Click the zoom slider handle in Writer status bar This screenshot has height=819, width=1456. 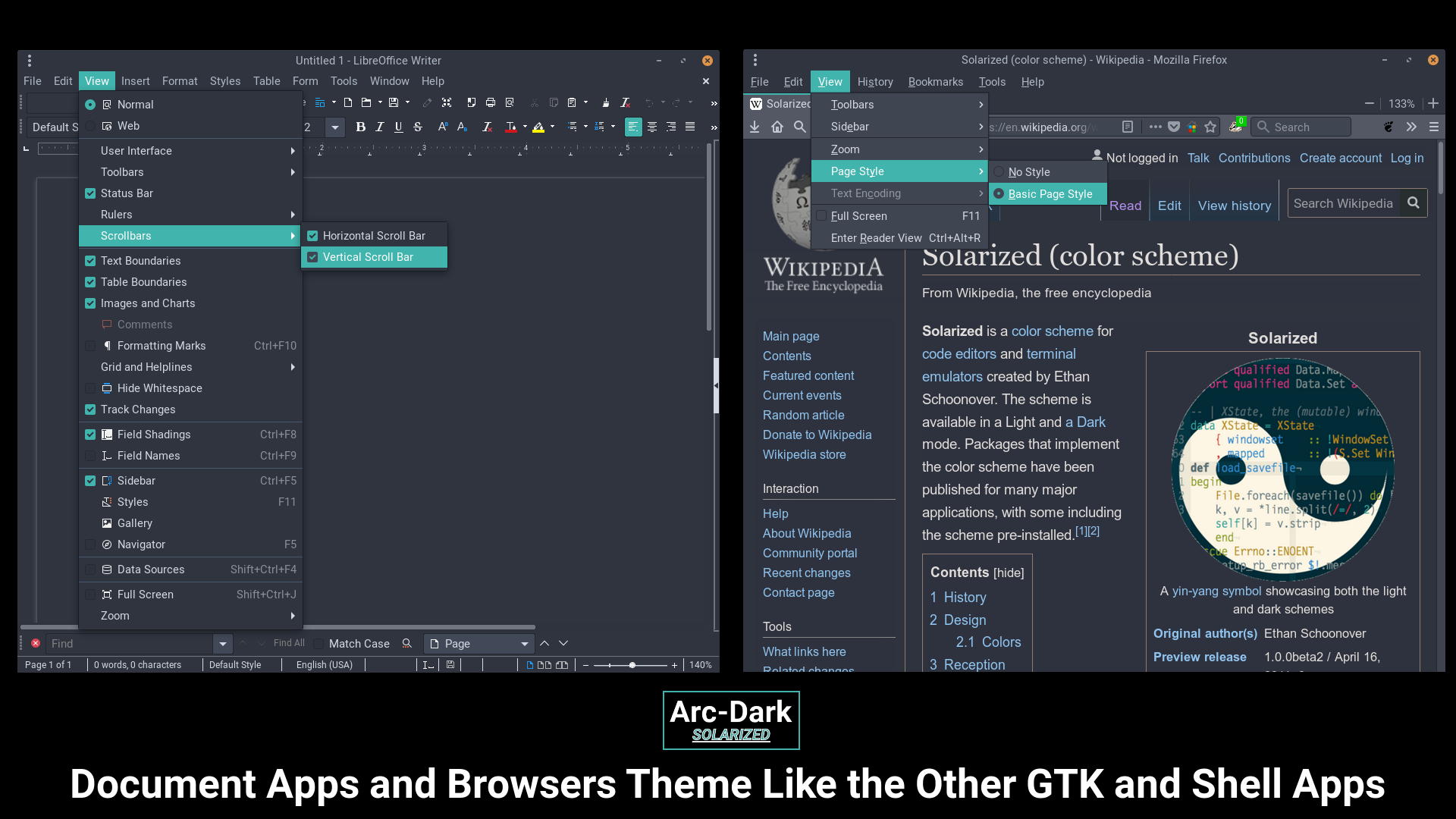[x=632, y=665]
